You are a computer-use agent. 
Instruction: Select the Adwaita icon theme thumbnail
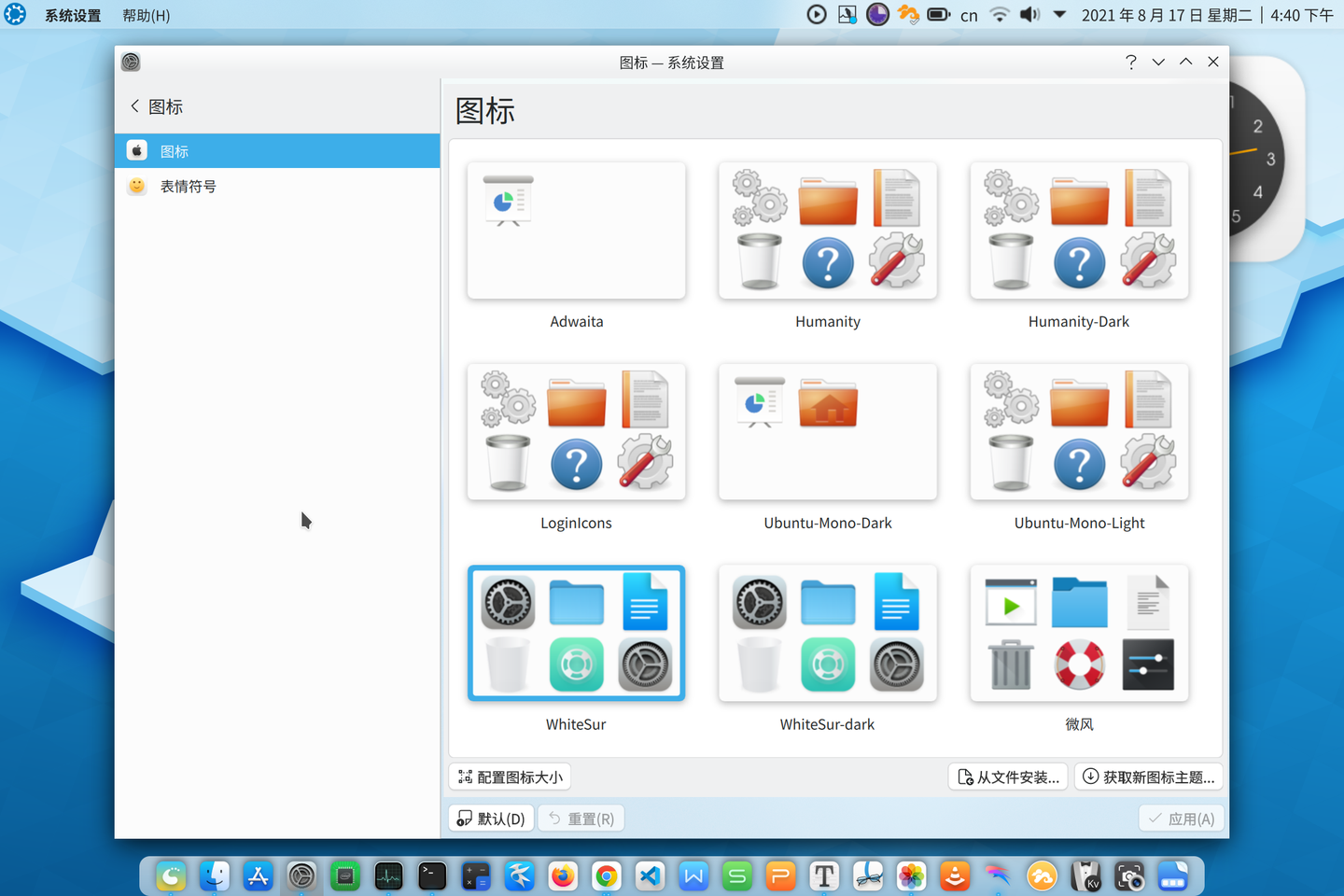pos(576,231)
